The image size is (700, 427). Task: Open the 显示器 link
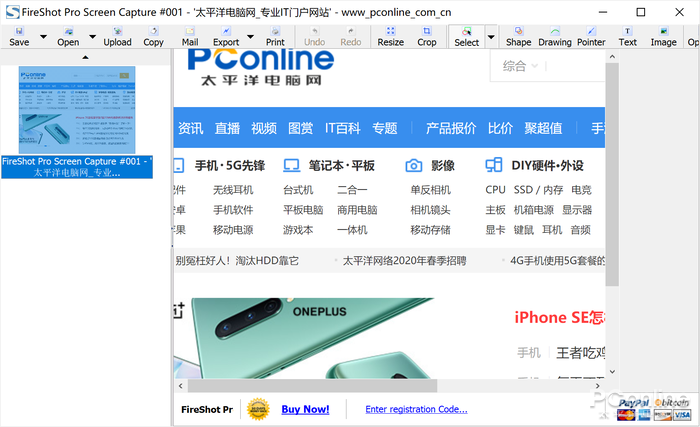tap(577, 210)
